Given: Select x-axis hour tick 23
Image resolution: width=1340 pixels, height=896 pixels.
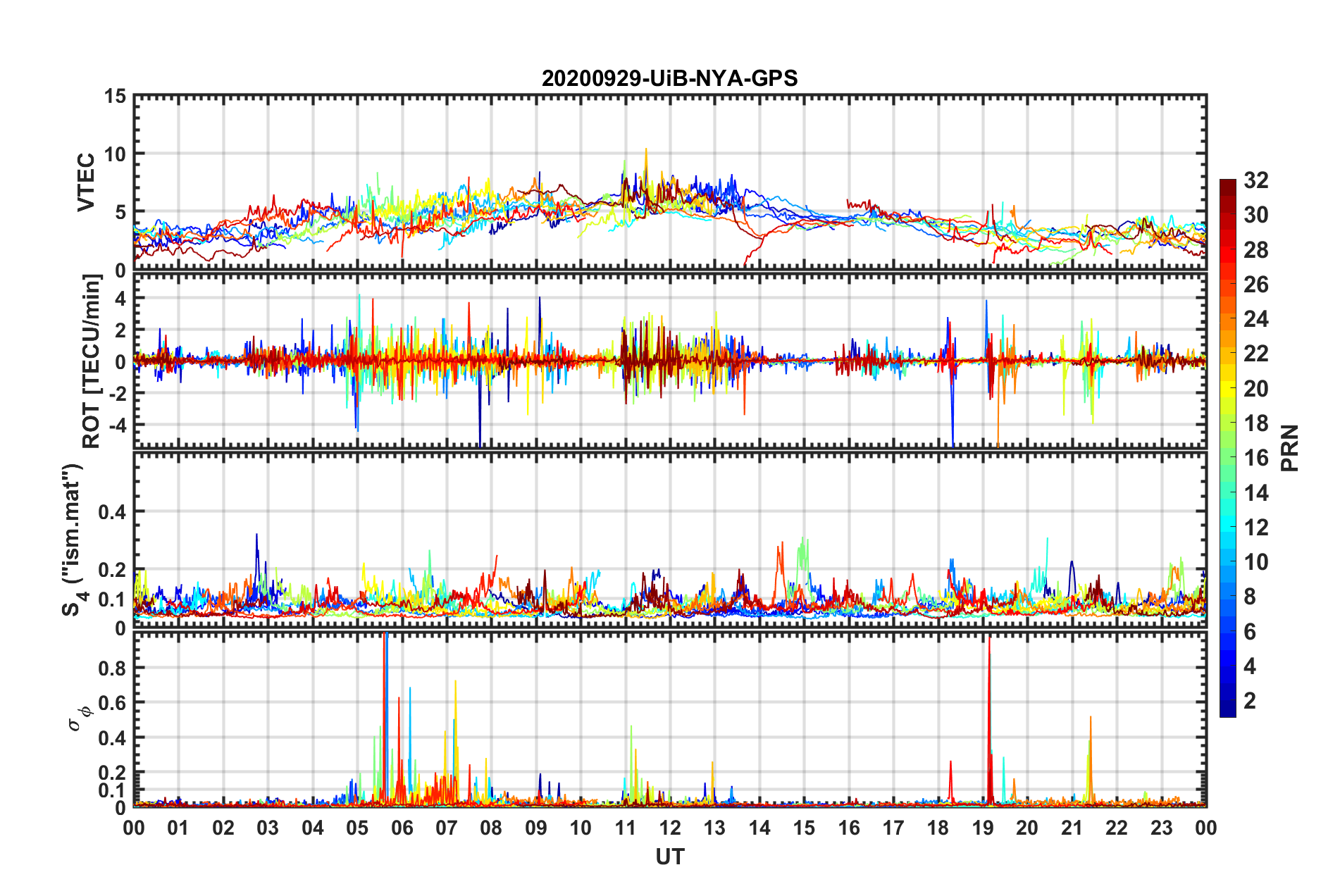Looking at the screenshot, I should pos(1162,828).
